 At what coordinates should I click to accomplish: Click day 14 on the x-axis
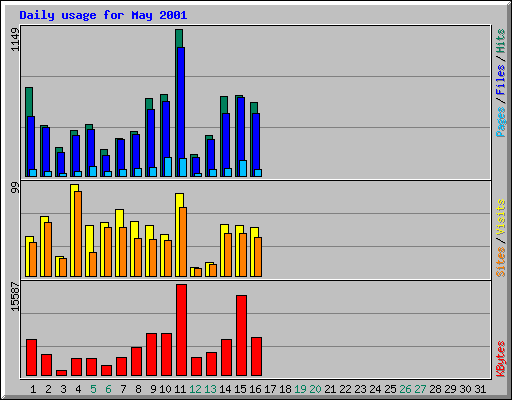pos(225,389)
